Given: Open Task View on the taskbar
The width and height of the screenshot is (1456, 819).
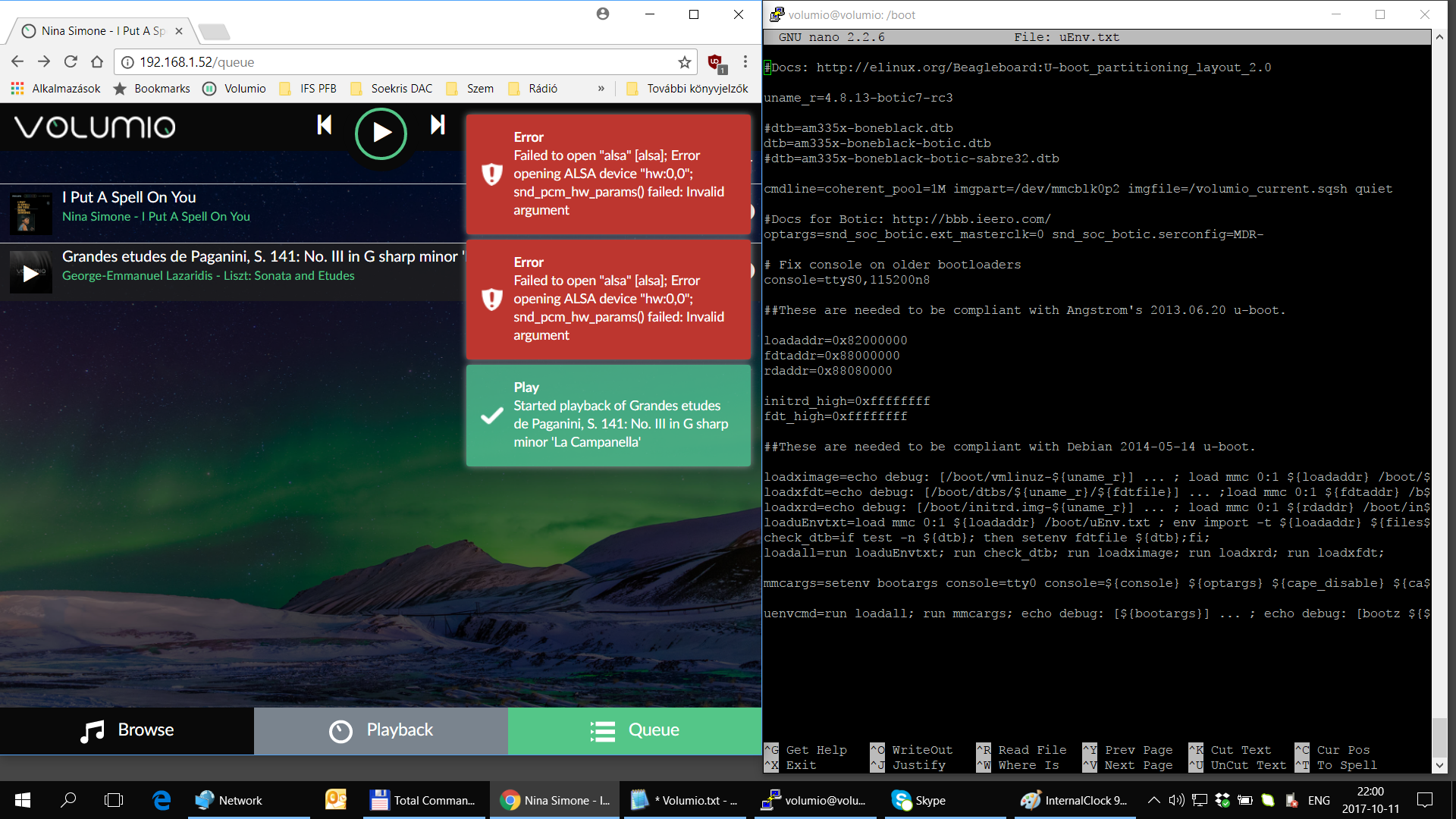Looking at the screenshot, I should 114,800.
